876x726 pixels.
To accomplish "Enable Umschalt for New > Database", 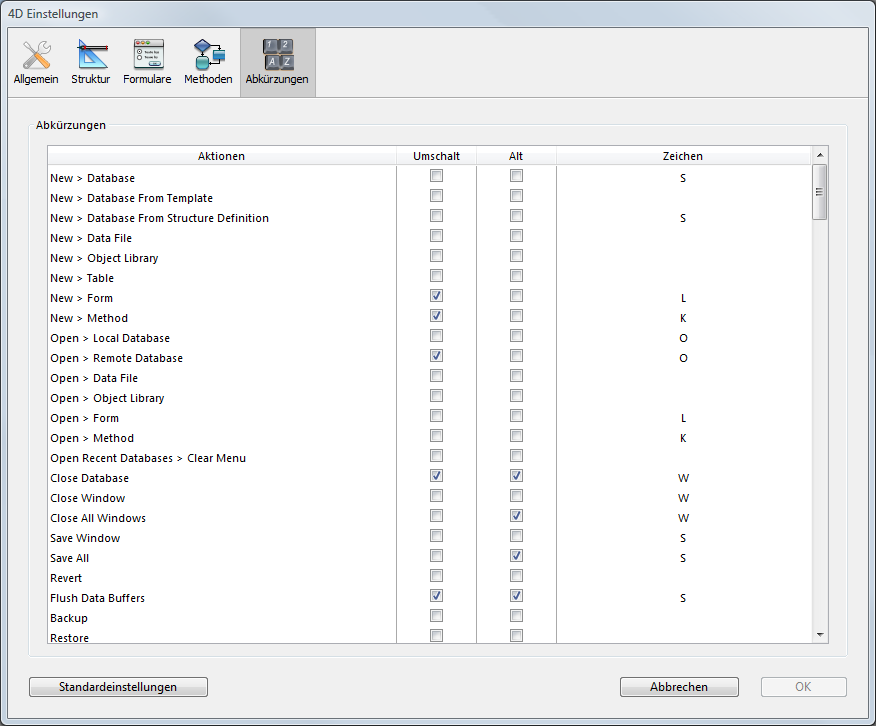I will (436, 176).
